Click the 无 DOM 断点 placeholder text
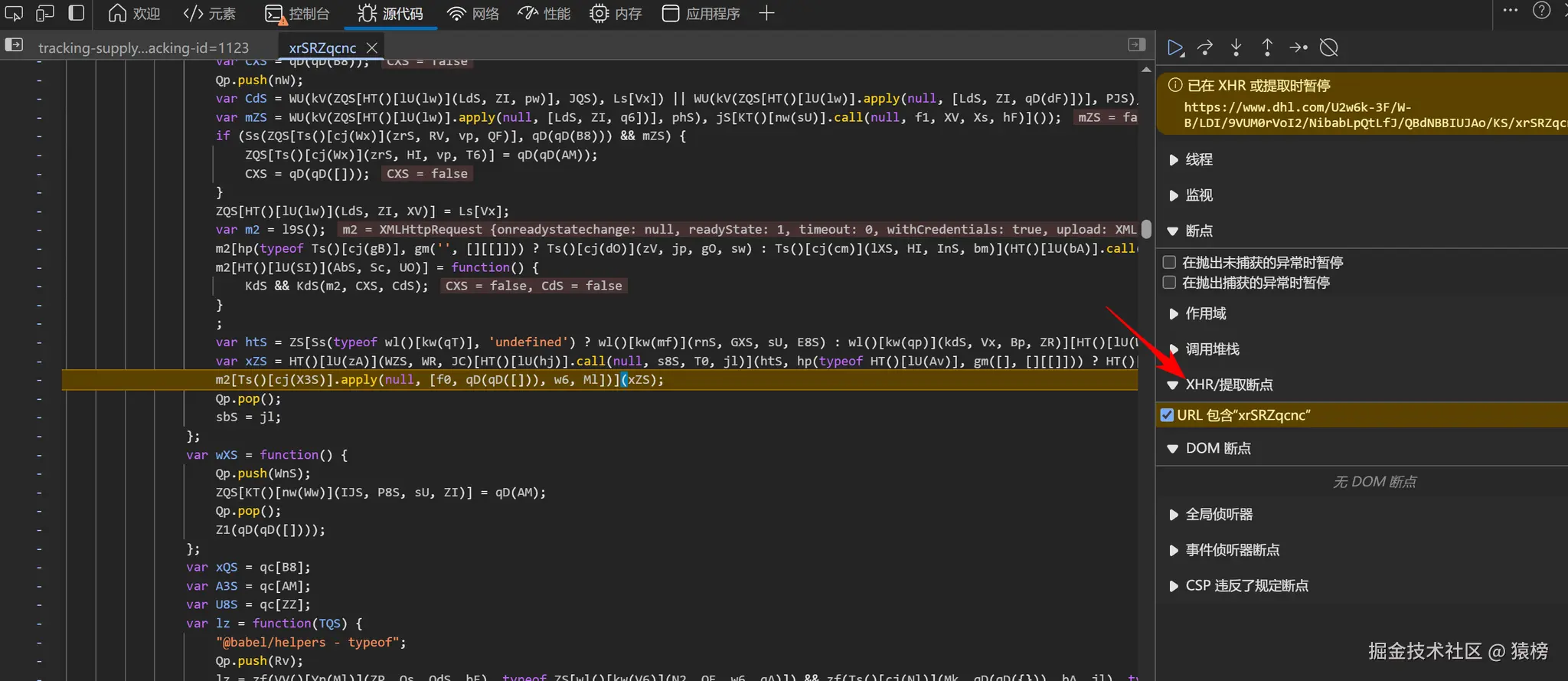The height and width of the screenshot is (681, 1568). (x=1374, y=482)
